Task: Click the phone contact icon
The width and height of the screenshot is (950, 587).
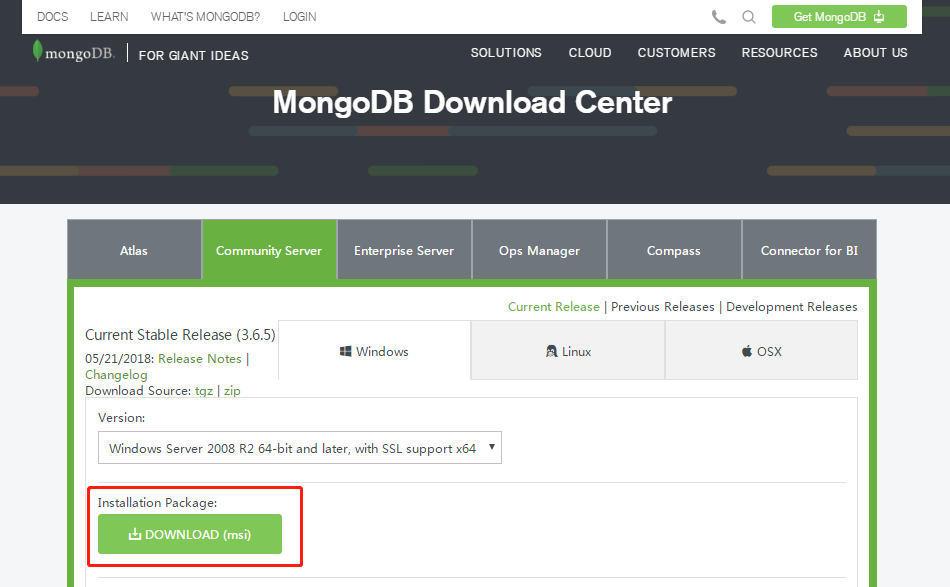Action: [x=719, y=17]
